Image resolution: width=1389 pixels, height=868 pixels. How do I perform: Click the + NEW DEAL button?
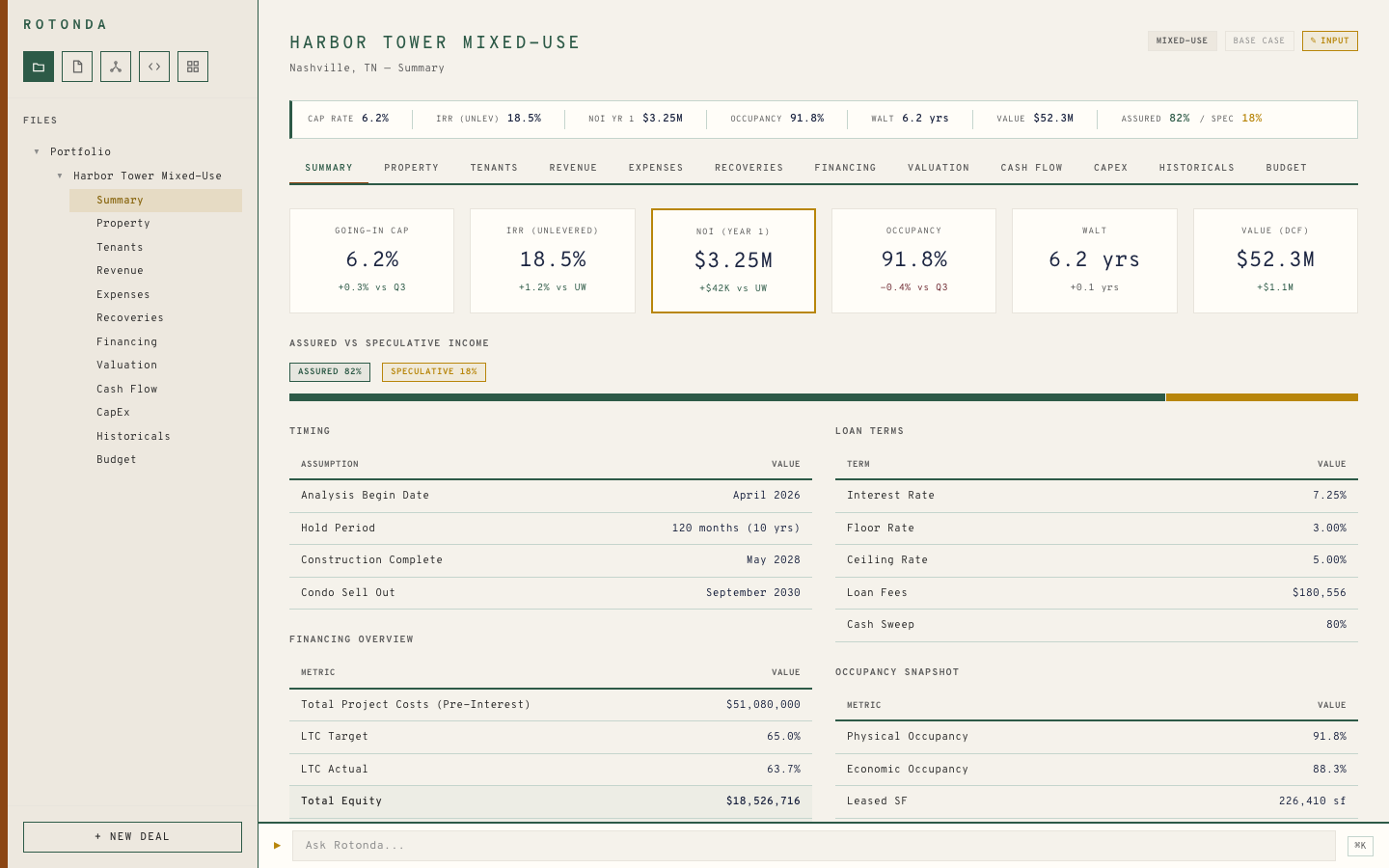pyautogui.click(x=132, y=837)
